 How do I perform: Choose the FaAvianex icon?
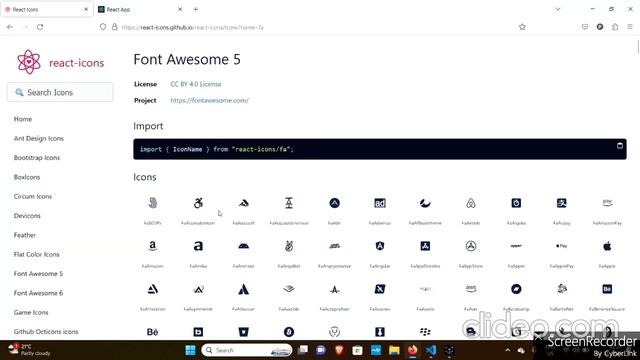point(380,289)
